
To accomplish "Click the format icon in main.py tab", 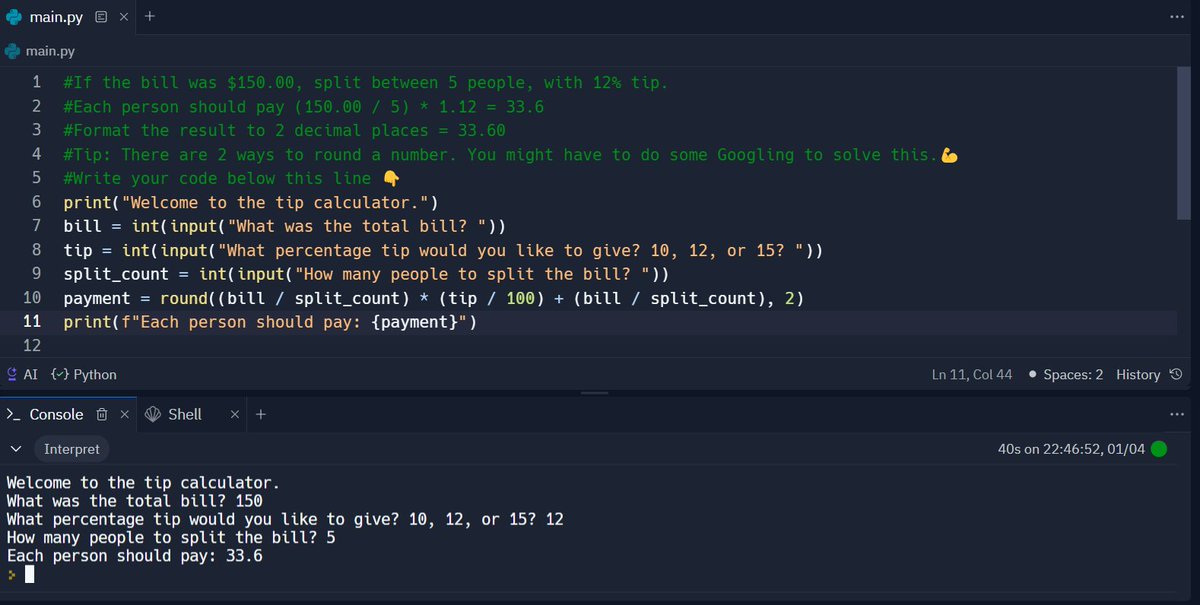I will 101,17.
